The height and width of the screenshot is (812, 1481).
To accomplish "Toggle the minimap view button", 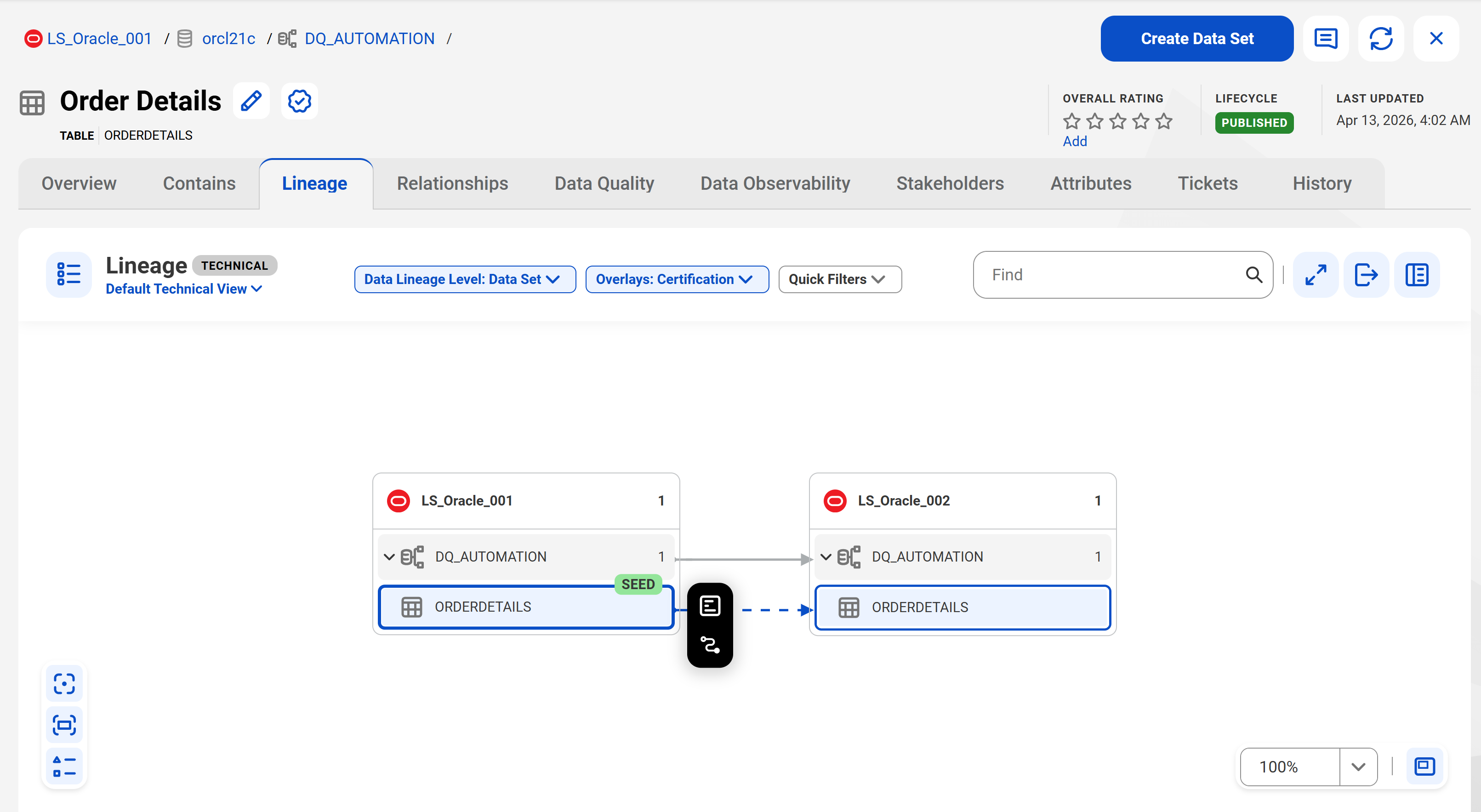I will click(x=1424, y=766).
